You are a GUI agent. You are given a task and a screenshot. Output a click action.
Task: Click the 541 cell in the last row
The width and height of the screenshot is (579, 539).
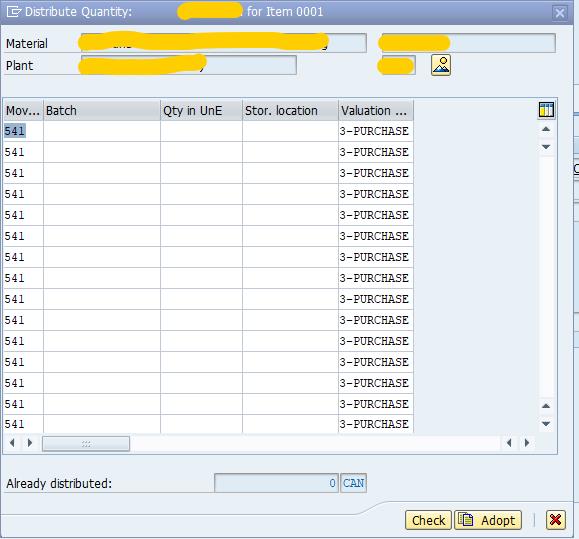coord(23,424)
